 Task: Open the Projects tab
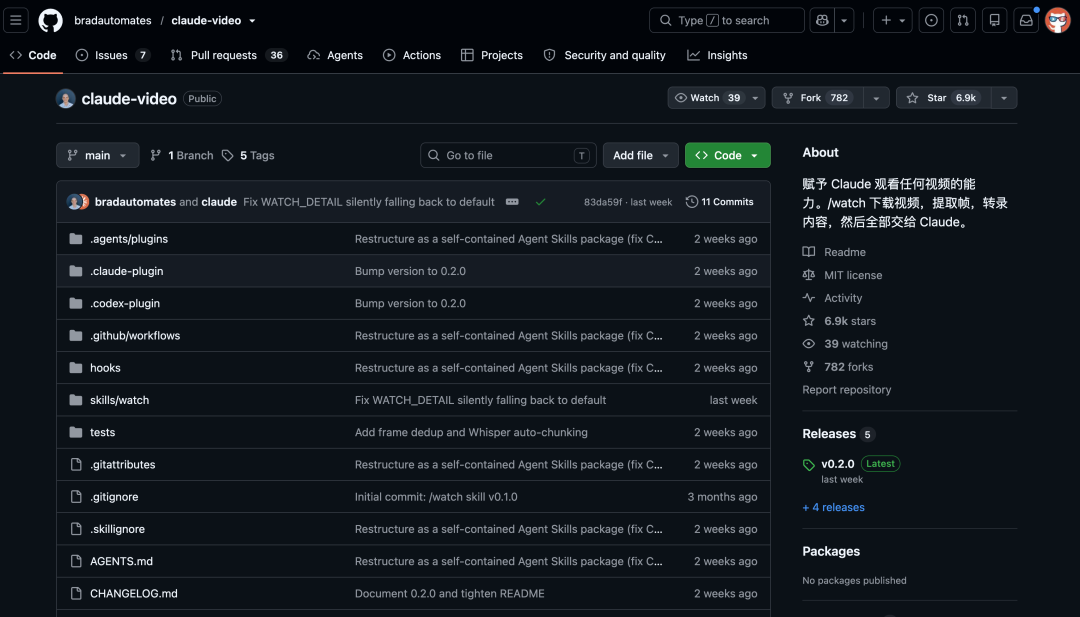click(492, 55)
